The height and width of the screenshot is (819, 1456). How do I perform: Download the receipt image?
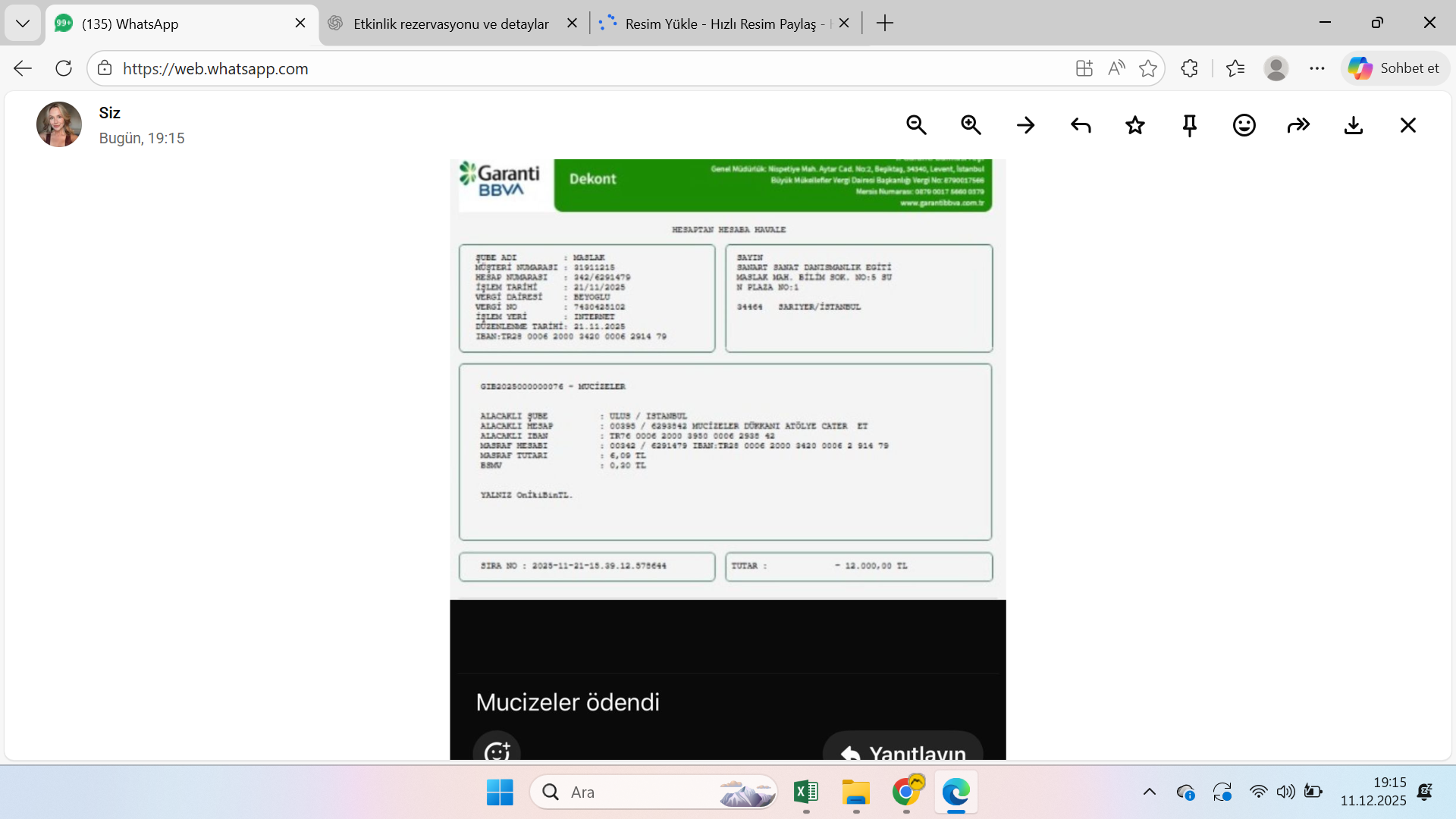pyautogui.click(x=1354, y=125)
